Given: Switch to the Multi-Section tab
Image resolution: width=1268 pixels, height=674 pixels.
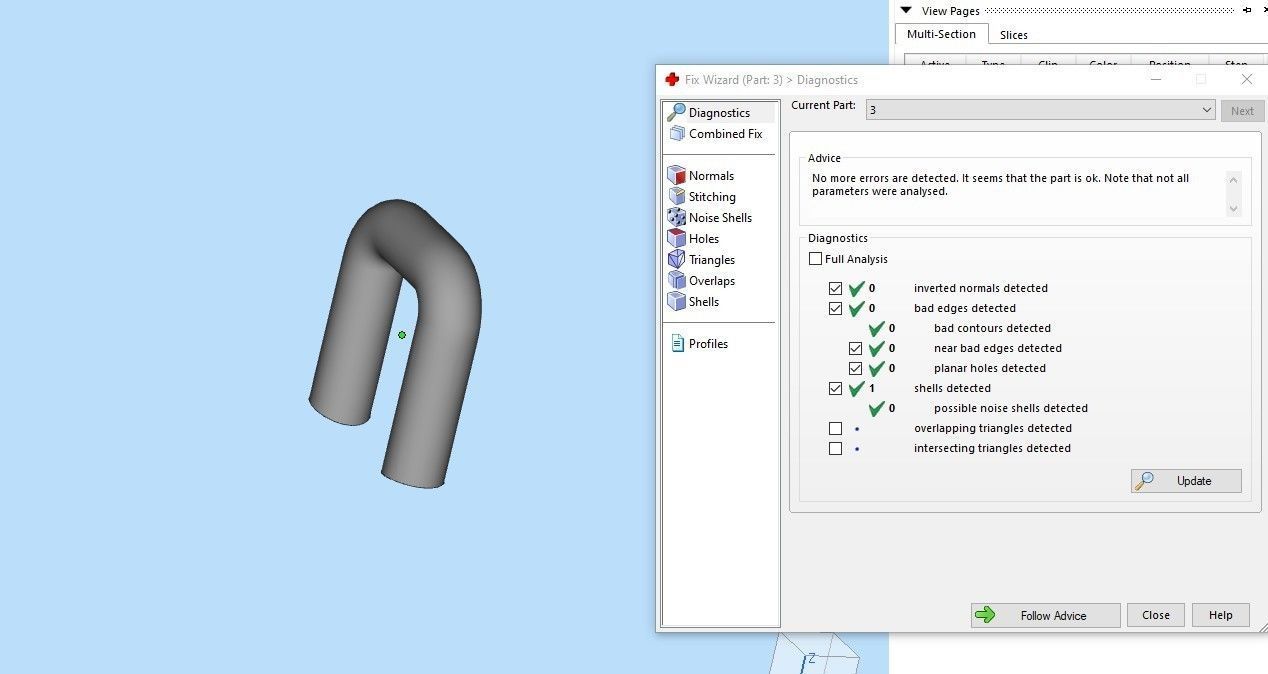Looking at the screenshot, I should coord(941,34).
